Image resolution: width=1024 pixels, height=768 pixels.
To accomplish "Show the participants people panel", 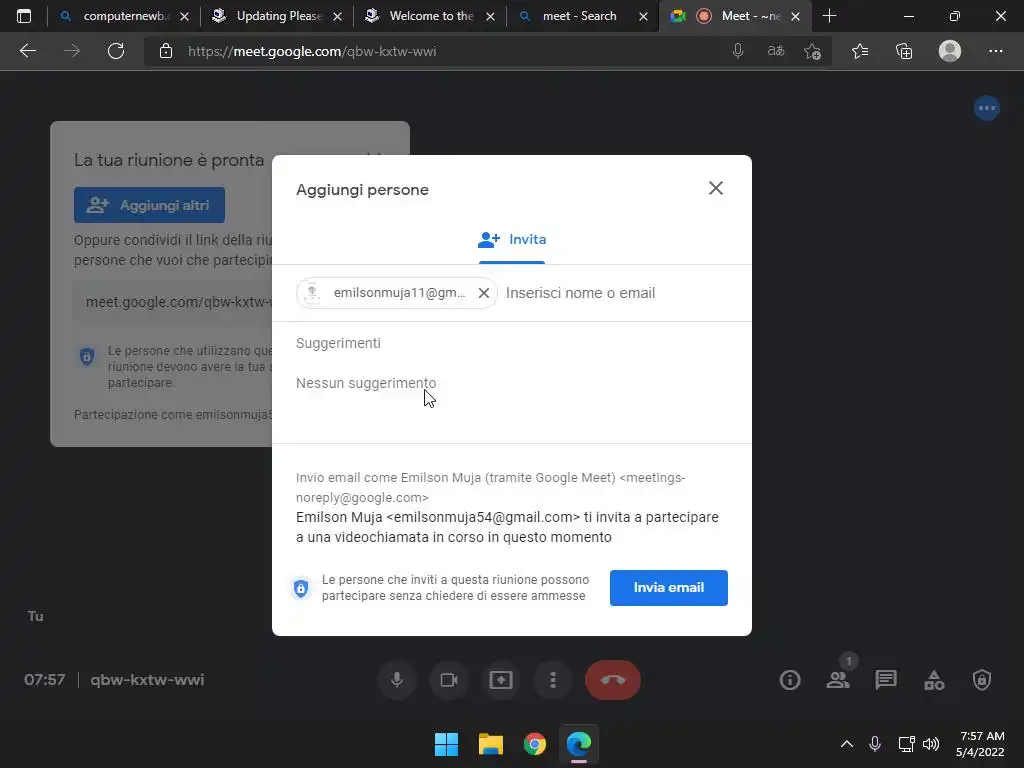I will click(838, 680).
